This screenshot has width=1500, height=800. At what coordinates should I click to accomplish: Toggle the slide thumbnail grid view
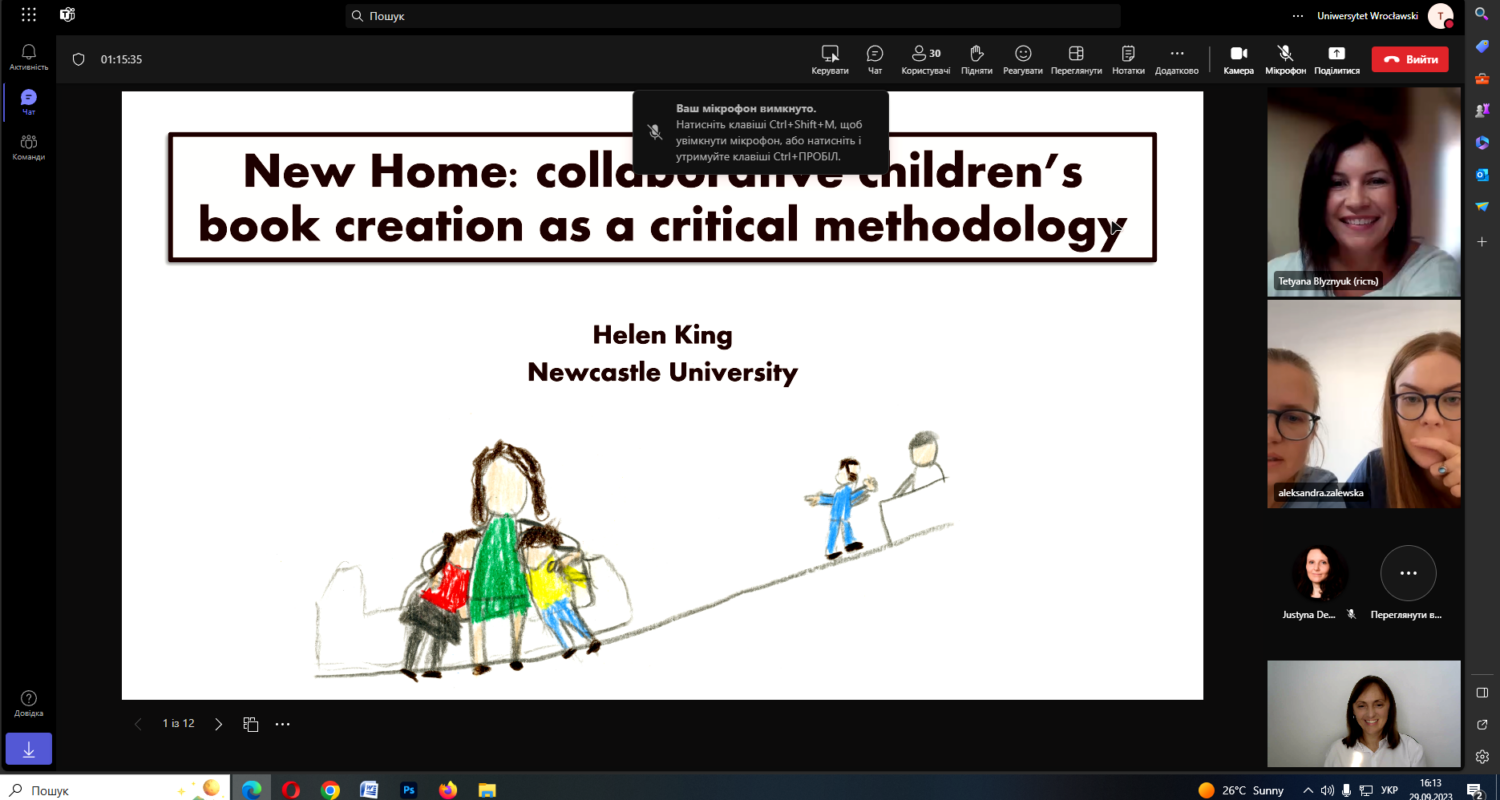tap(251, 724)
